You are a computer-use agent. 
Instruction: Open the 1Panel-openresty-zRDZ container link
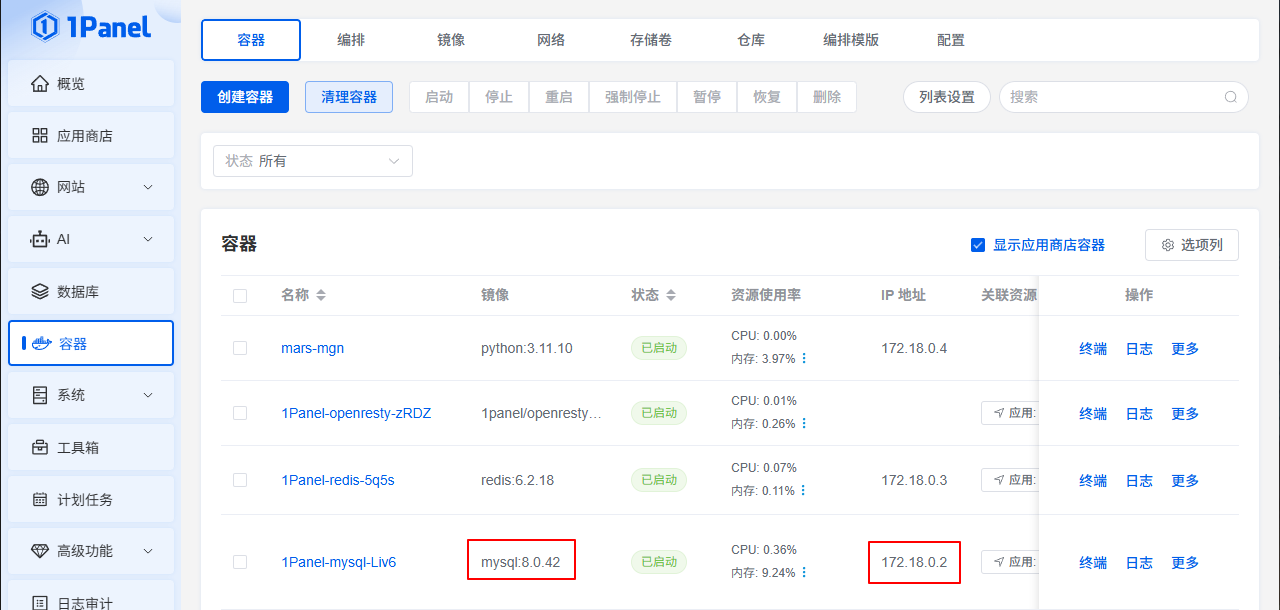pyautogui.click(x=356, y=413)
